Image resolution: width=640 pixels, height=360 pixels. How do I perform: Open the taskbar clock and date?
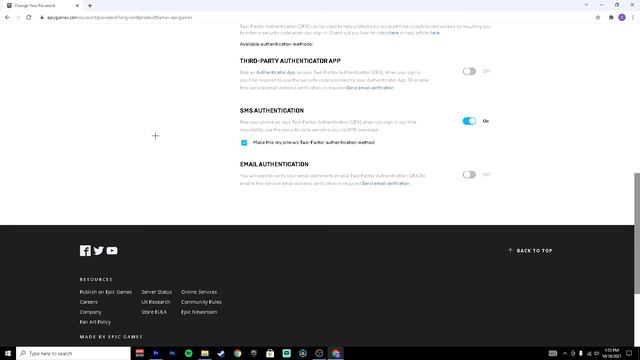tap(612, 353)
